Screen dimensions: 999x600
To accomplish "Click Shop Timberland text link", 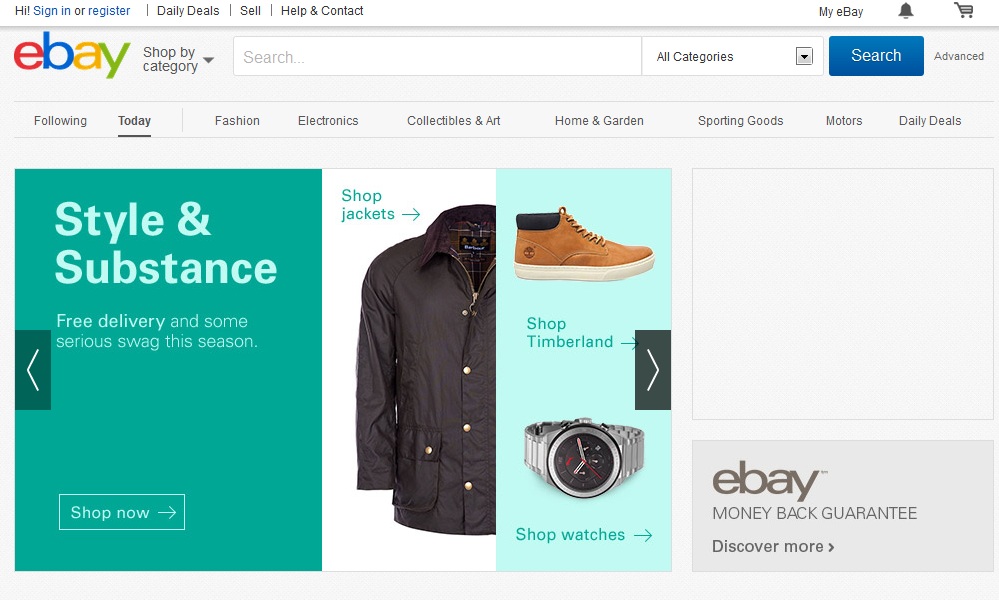I will (x=570, y=332).
